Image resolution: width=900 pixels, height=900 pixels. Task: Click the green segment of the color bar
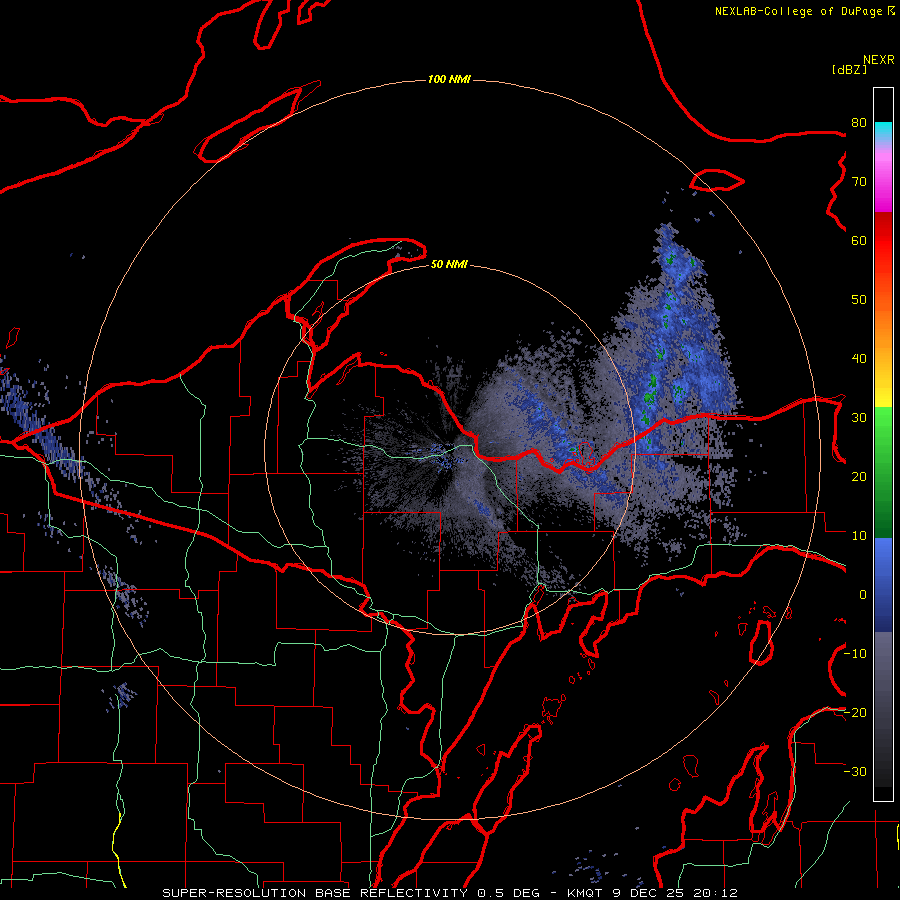point(883,472)
